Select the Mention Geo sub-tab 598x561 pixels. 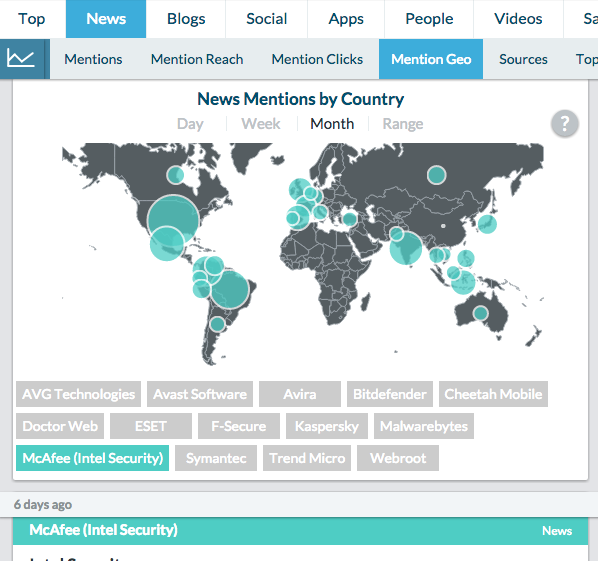point(431,59)
